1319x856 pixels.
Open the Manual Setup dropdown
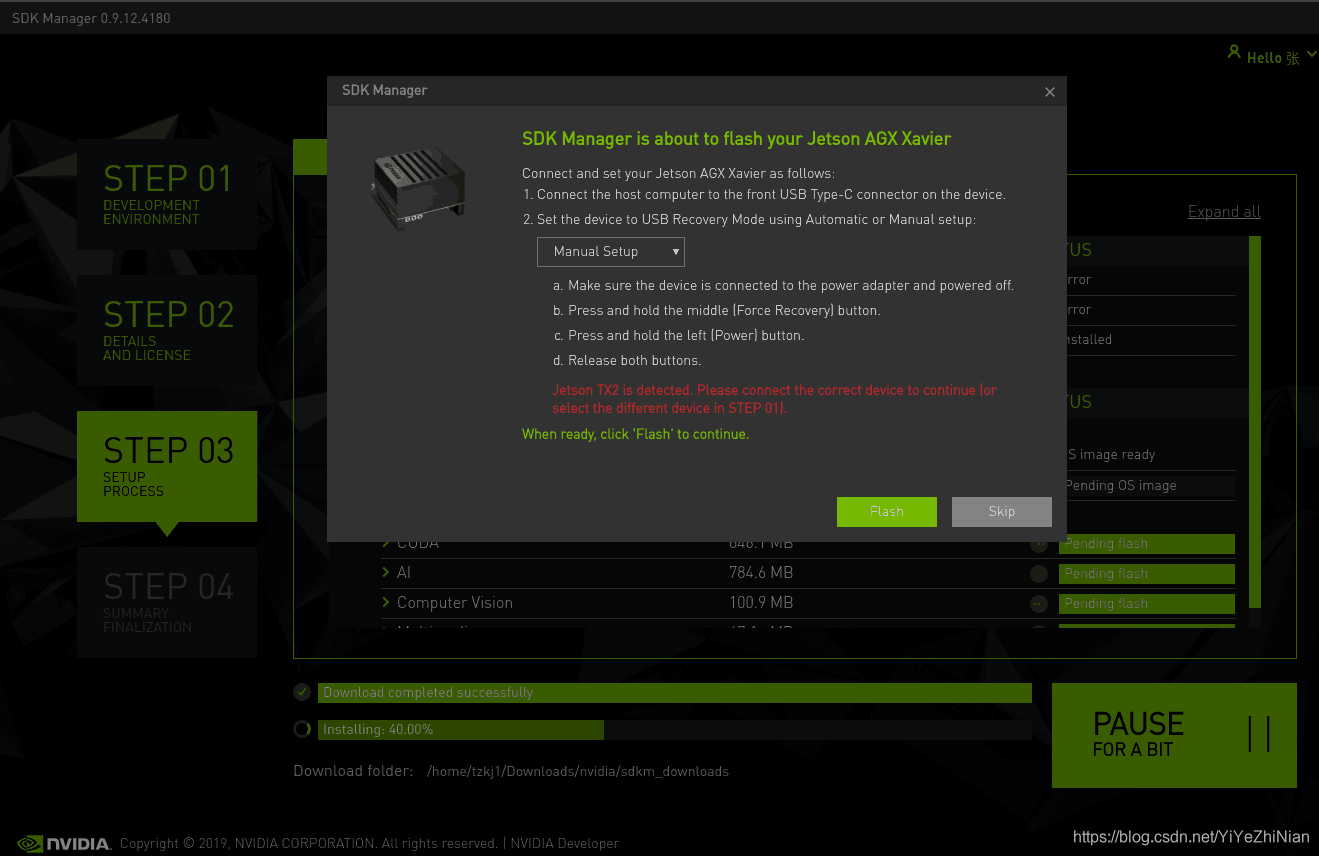tap(611, 252)
